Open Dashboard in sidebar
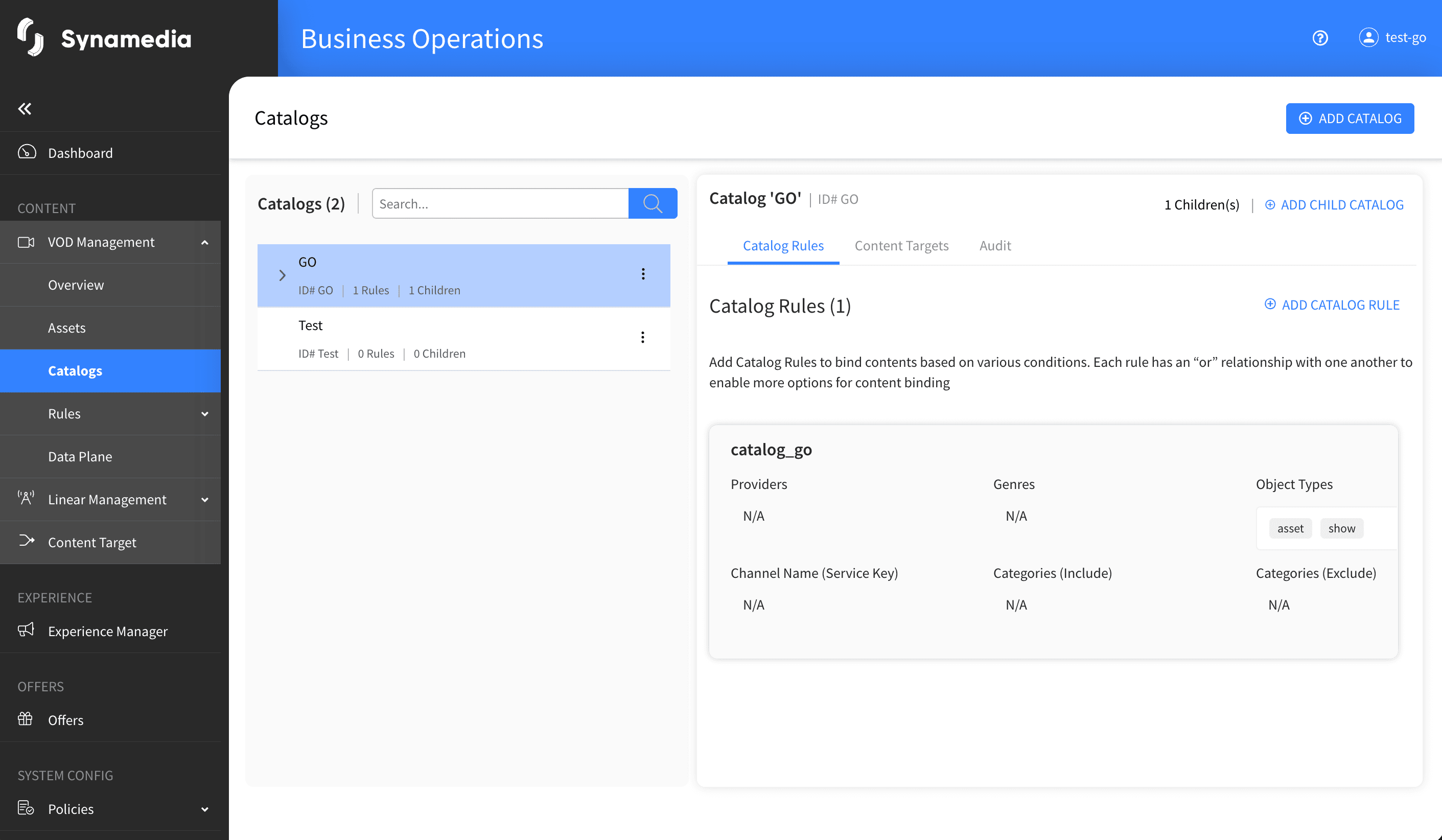Screen dimensions: 1442x840 pyautogui.click(x=110, y=153)
